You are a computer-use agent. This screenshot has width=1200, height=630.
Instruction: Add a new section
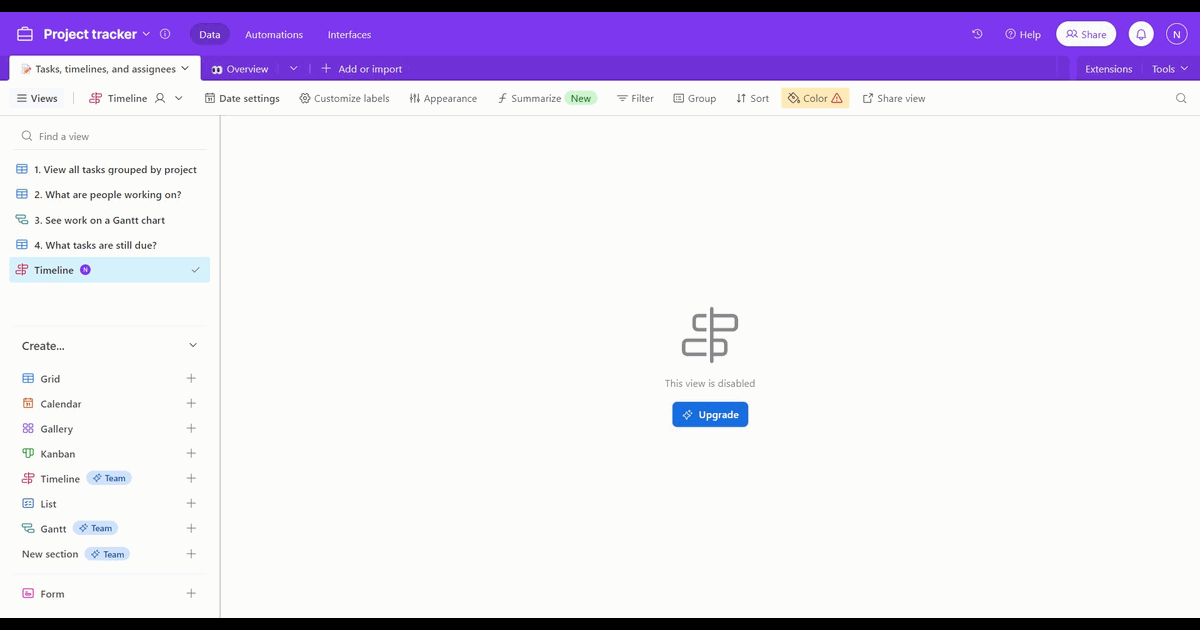coord(191,553)
